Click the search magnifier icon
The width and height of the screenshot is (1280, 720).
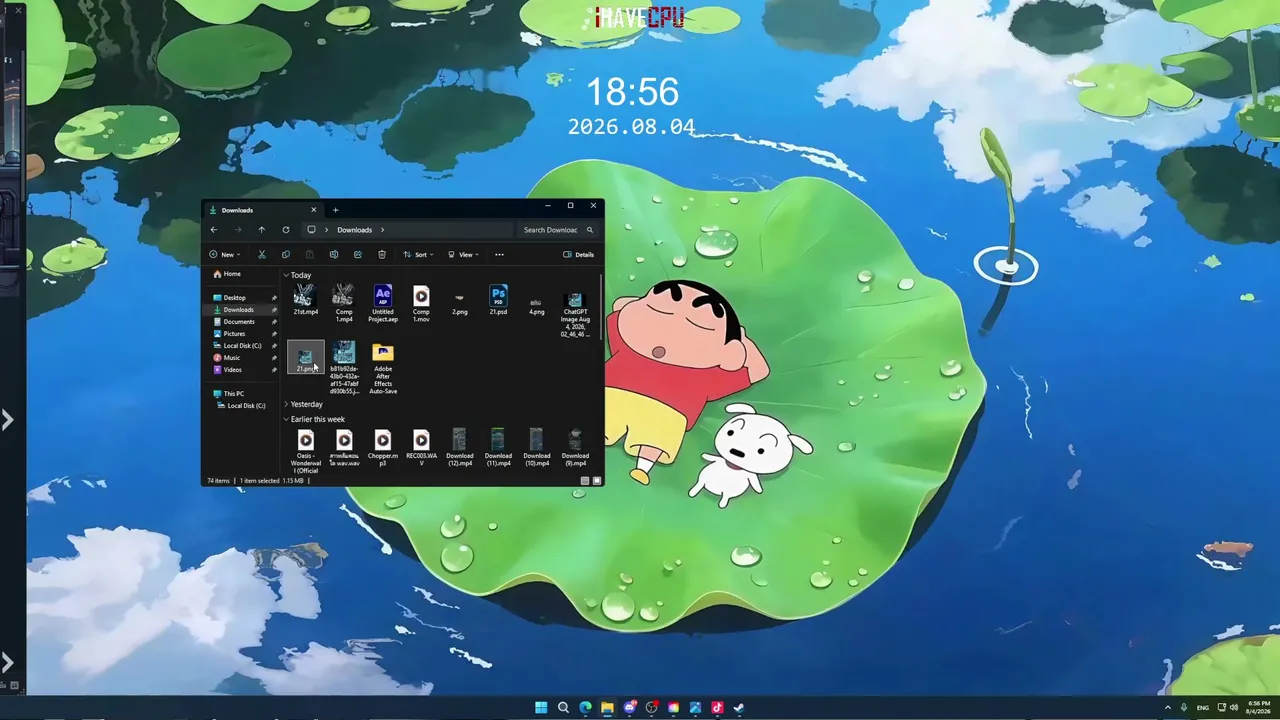pyautogui.click(x=590, y=230)
